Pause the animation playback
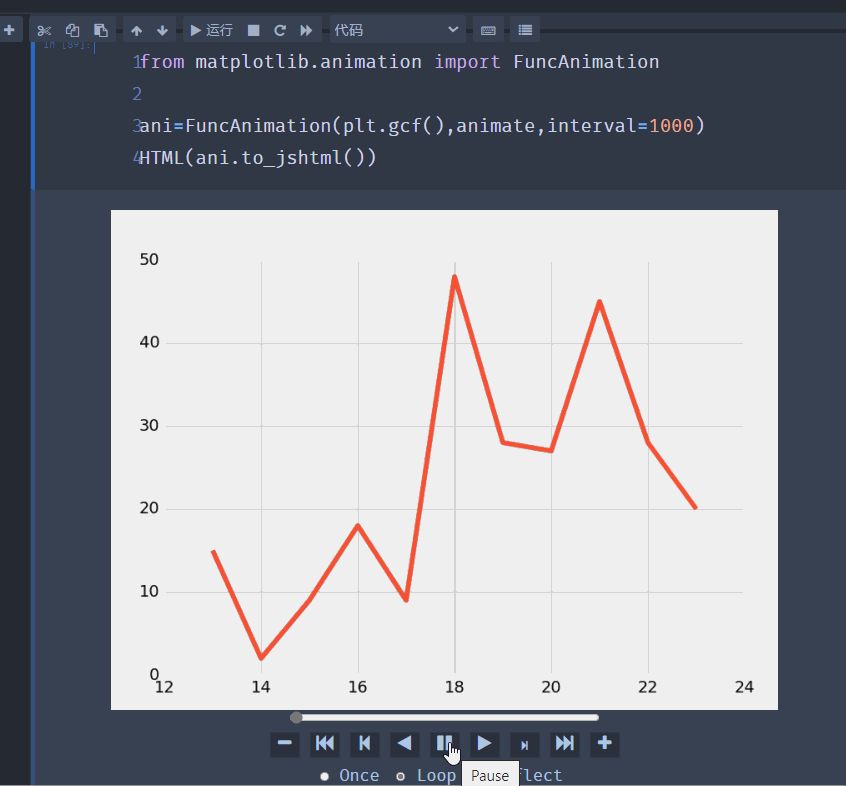 click(x=445, y=743)
